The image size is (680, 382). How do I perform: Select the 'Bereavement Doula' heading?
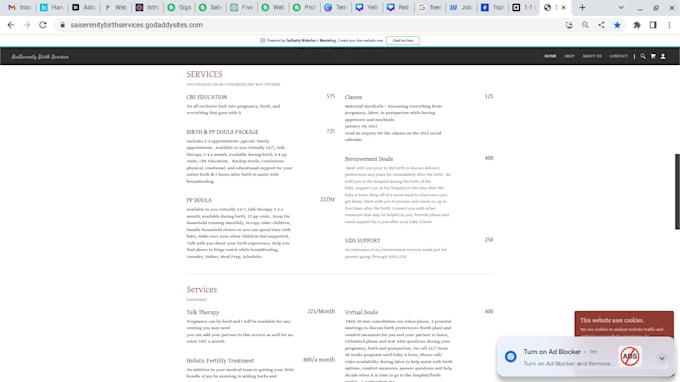click(369, 159)
